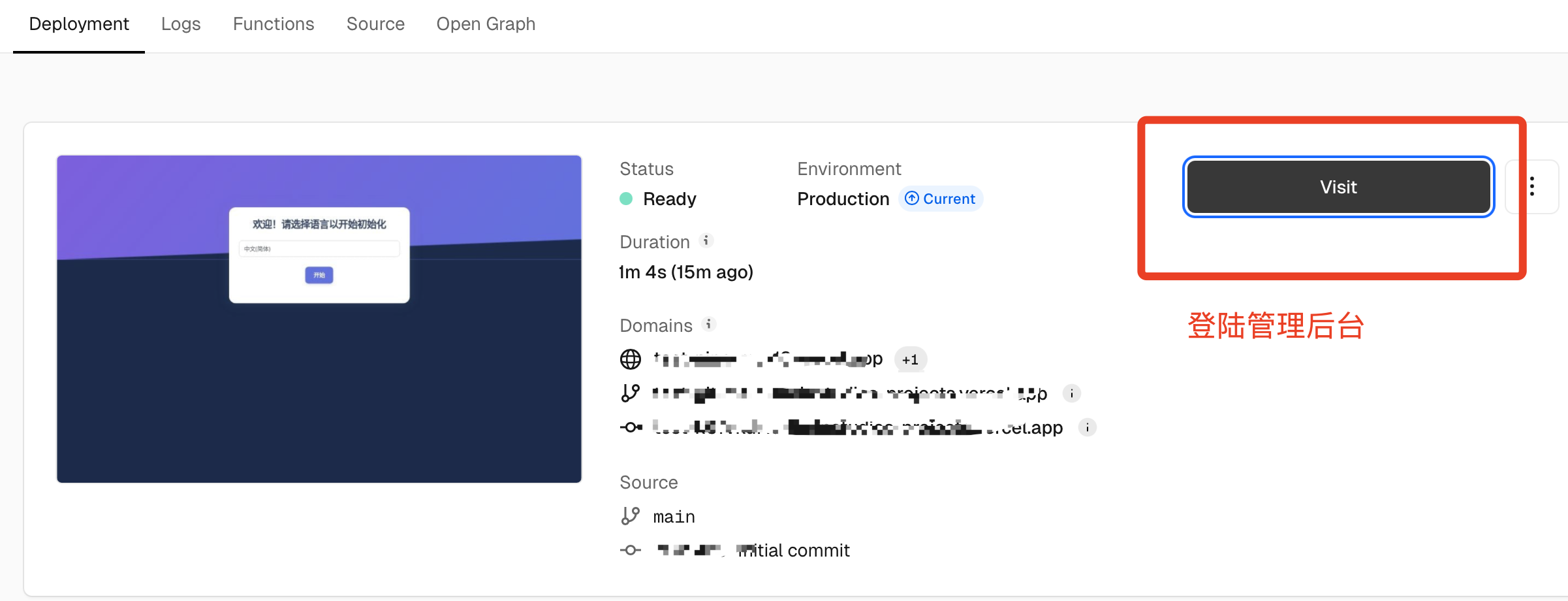Click the deployment preview thumbnail
The image size is (1568, 601).
(319, 319)
